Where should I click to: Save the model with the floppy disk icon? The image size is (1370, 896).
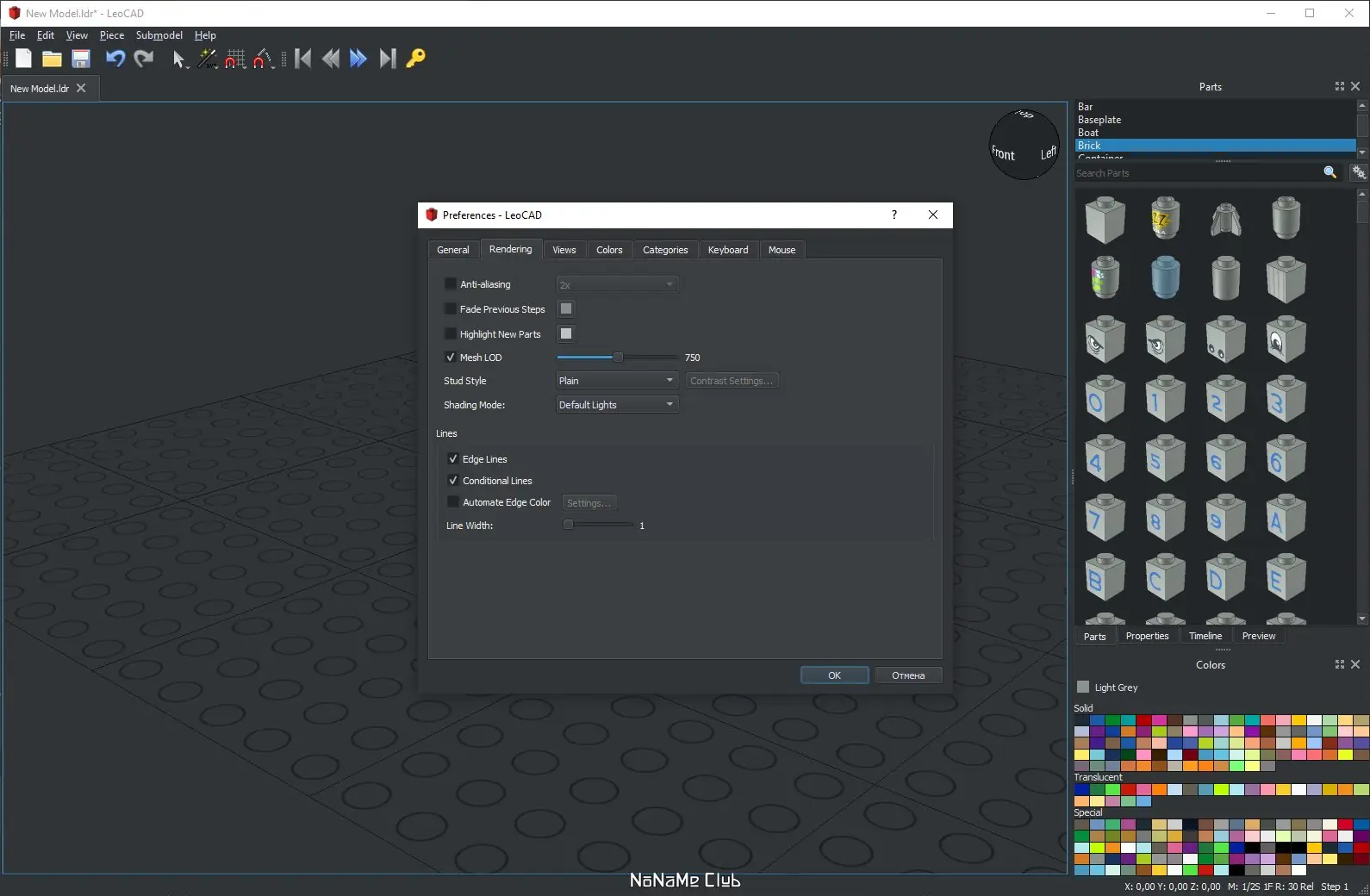pos(81,59)
